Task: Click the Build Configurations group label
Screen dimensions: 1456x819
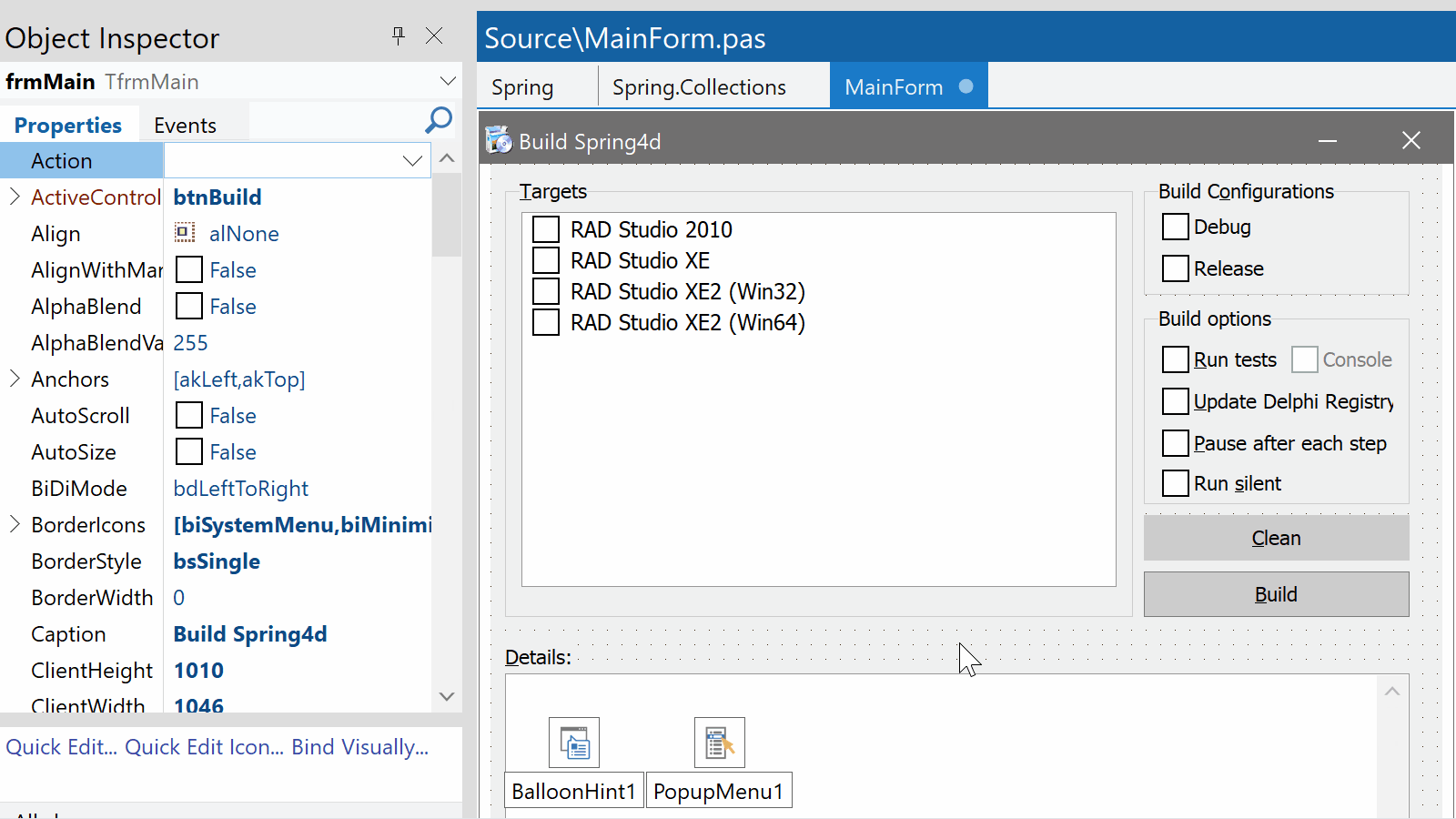Action: pyautogui.click(x=1246, y=191)
